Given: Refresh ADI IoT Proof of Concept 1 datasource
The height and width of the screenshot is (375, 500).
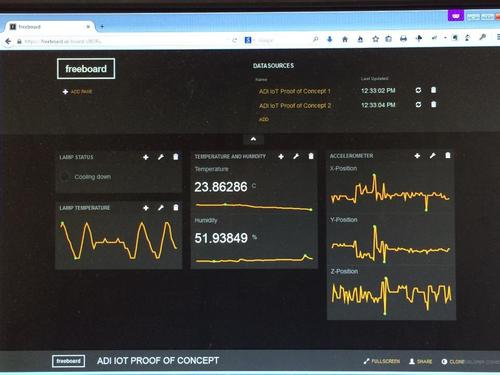Looking at the screenshot, I should pos(418,90).
